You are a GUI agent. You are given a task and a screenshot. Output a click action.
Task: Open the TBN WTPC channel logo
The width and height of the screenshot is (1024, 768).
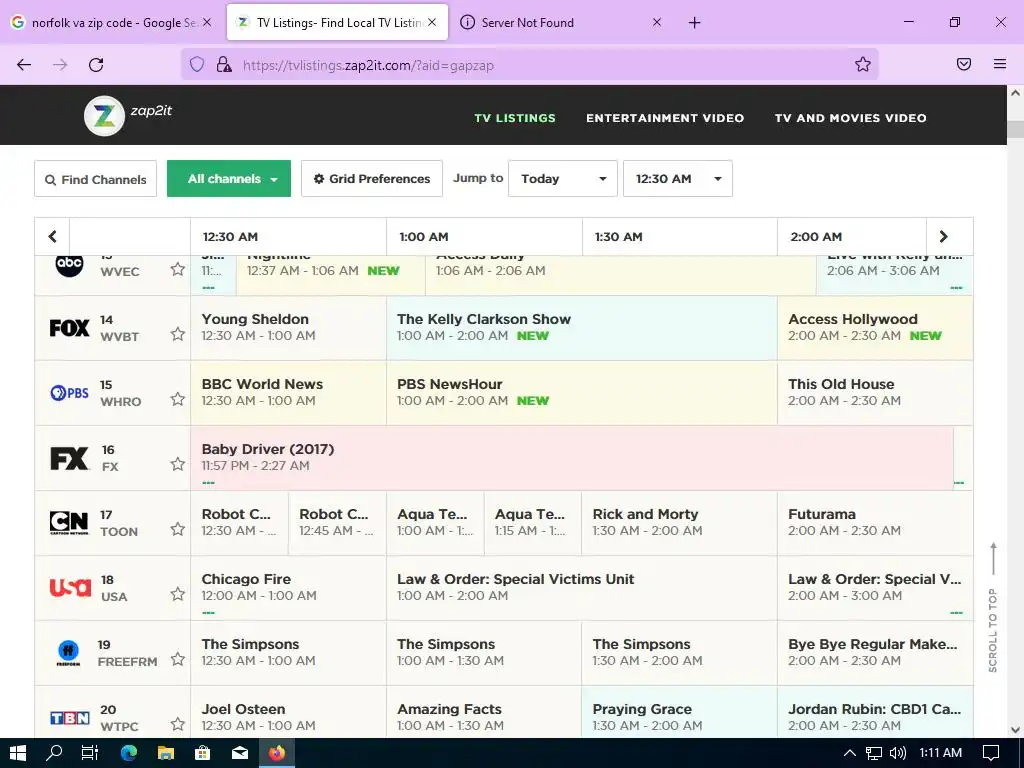(69, 718)
